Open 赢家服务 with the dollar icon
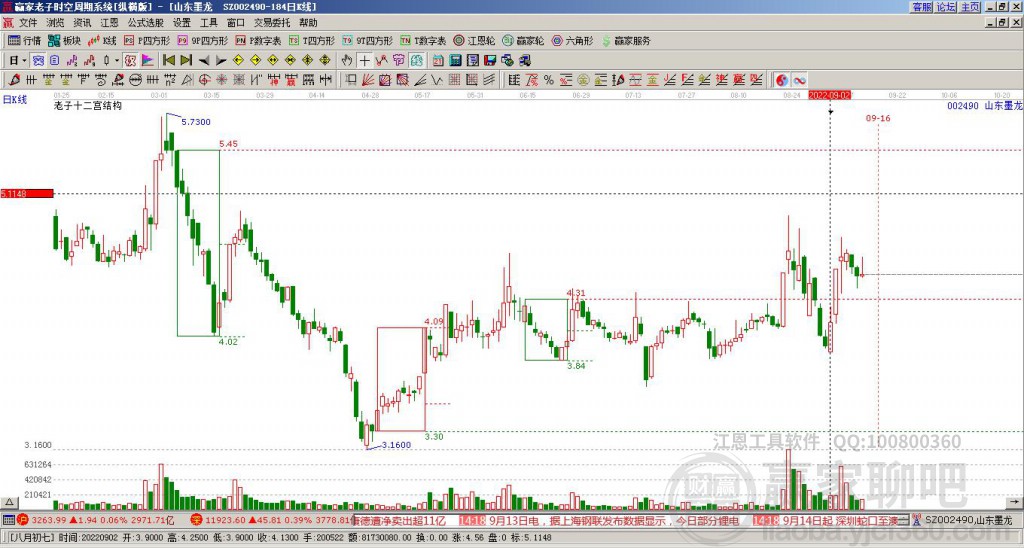Image resolution: width=1024 pixels, height=548 pixels. pos(626,40)
